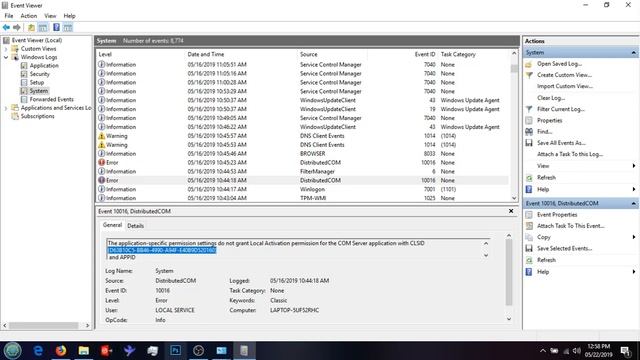Click Clear Log action
Screen dimensions: 640x360
coord(551,98)
